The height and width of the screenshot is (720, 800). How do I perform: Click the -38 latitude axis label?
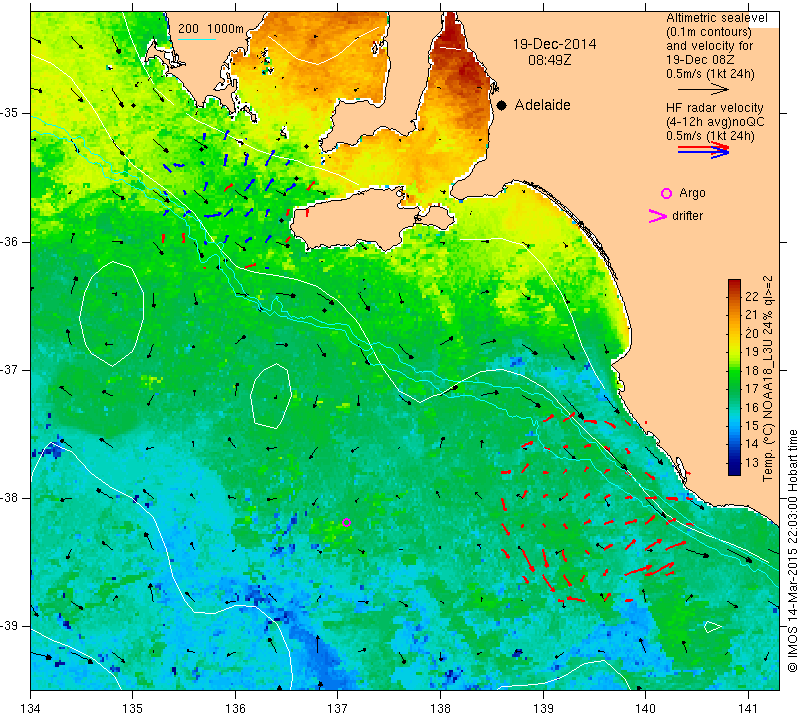tap(9, 498)
